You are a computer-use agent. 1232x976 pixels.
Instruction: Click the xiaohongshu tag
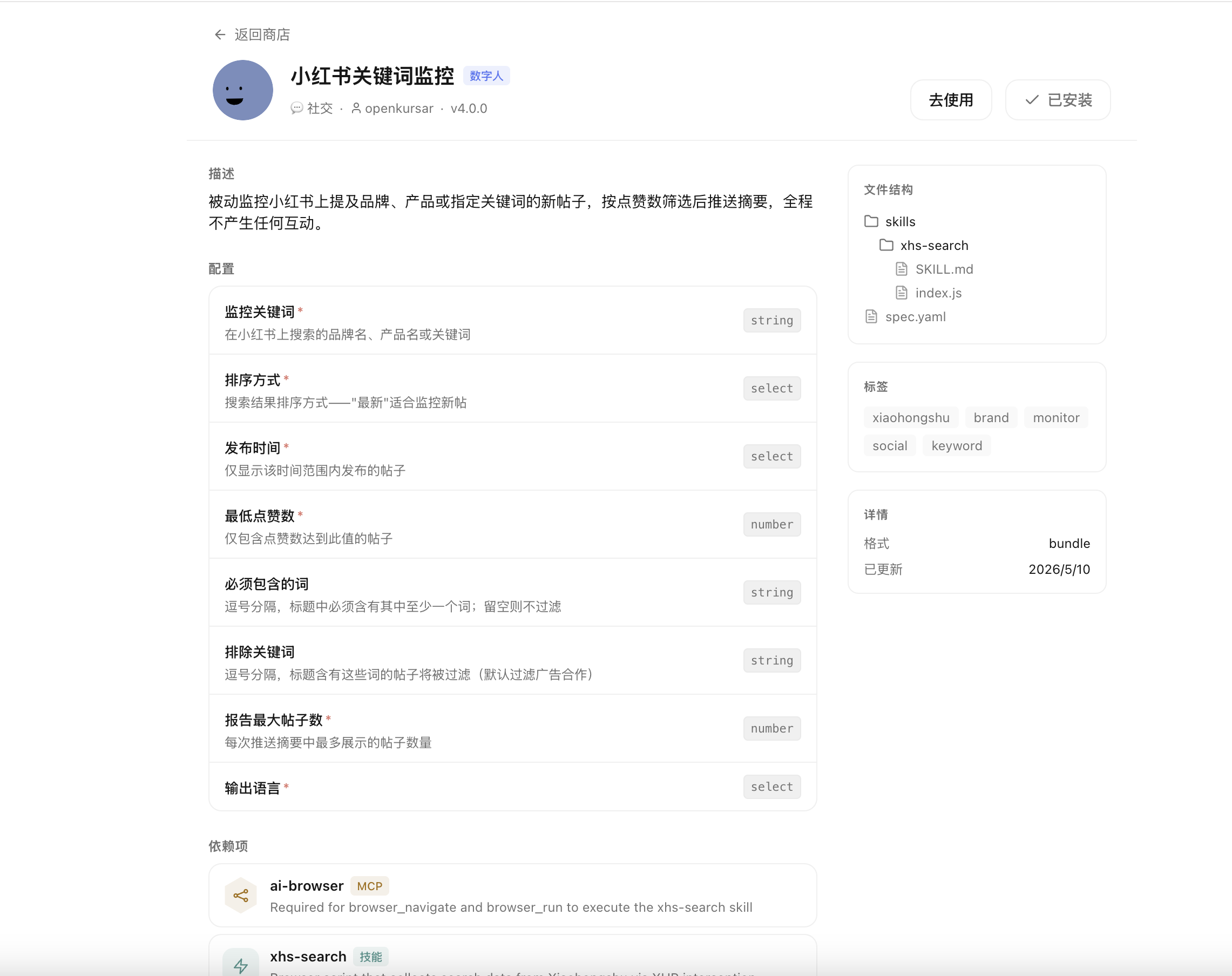tap(911, 418)
